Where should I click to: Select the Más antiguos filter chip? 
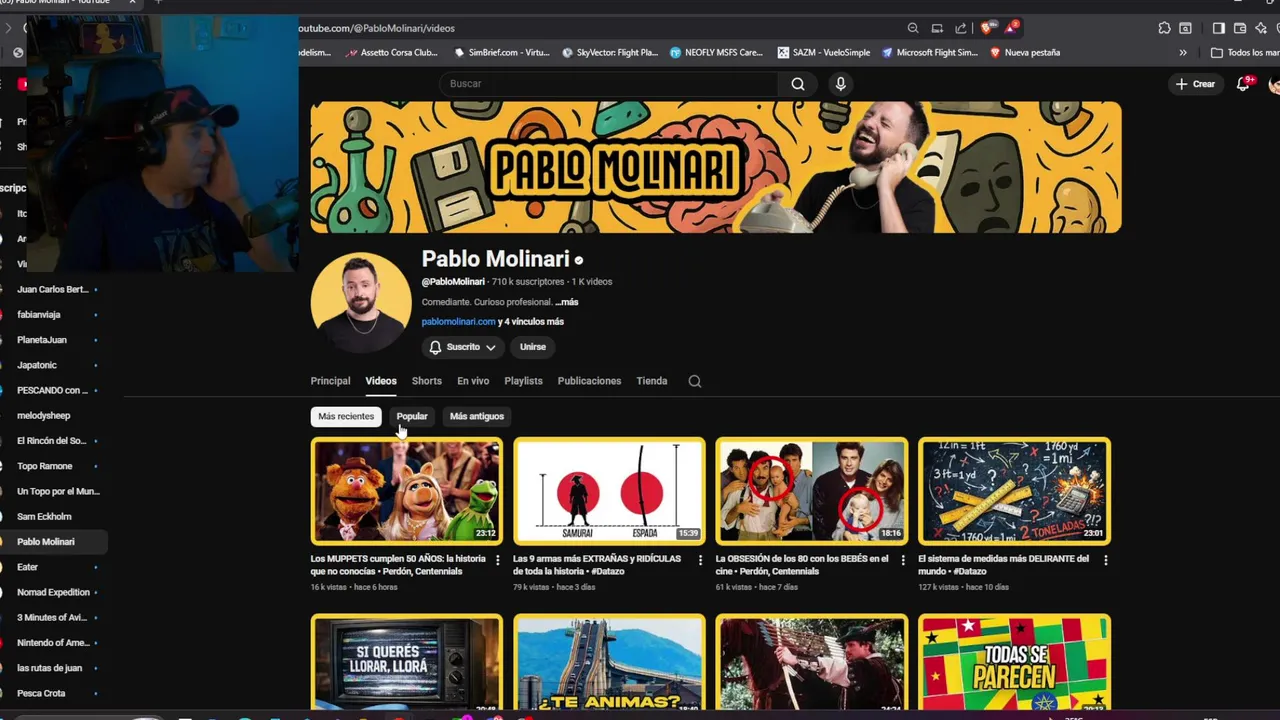coord(477,416)
